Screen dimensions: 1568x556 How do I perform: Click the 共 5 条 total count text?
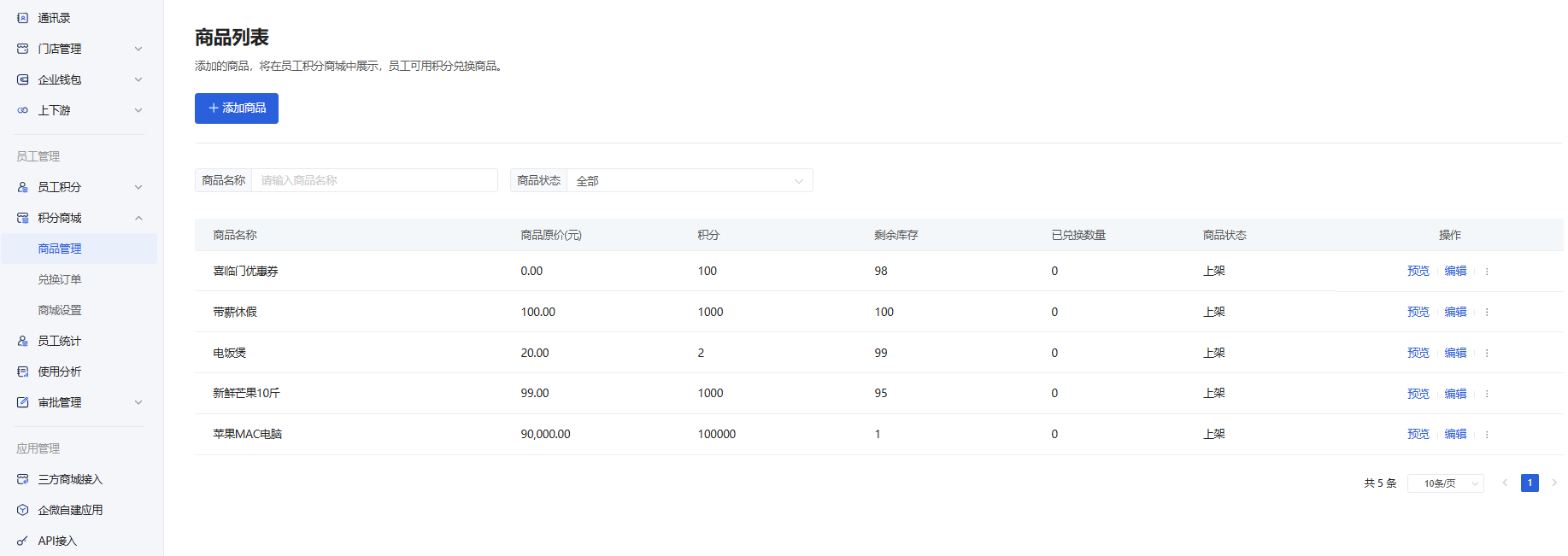[1380, 483]
